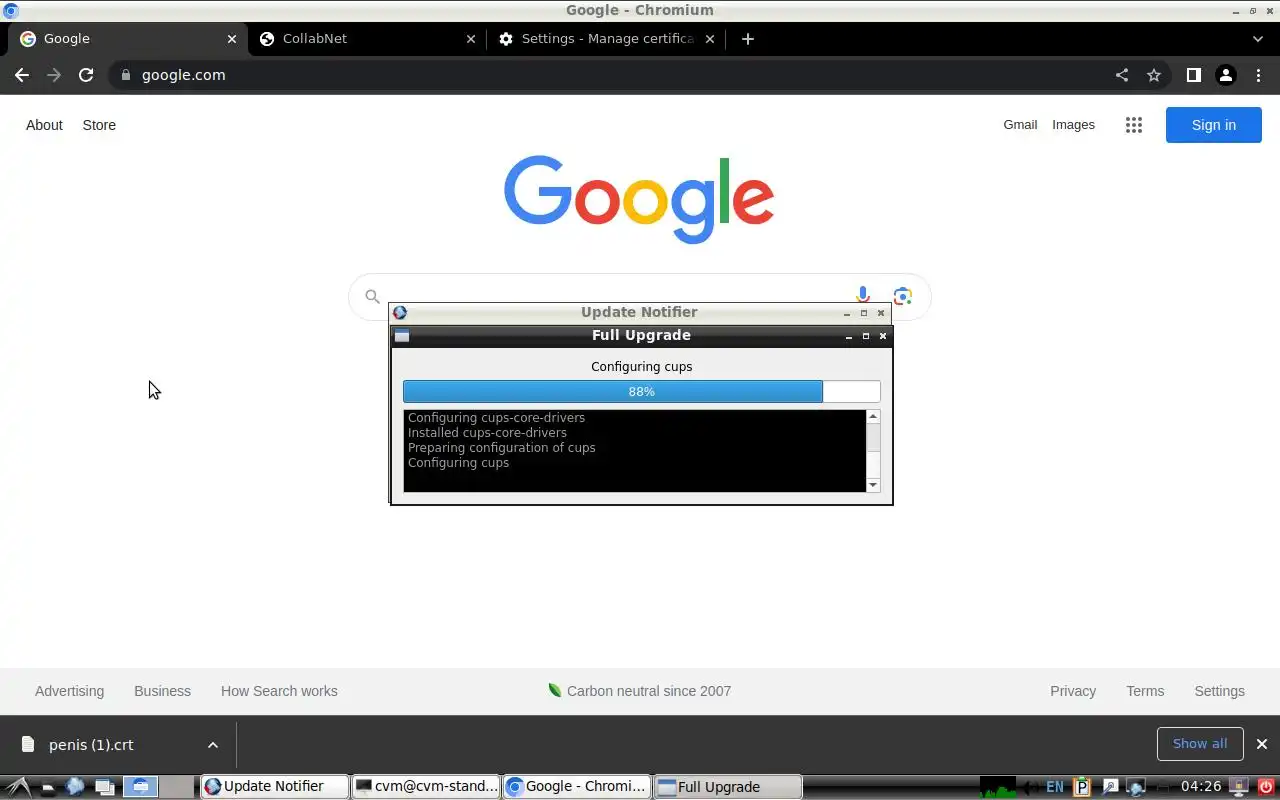Viewport: 1280px width, 800px height.
Task: Reload the Google page
Action: (86, 75)
